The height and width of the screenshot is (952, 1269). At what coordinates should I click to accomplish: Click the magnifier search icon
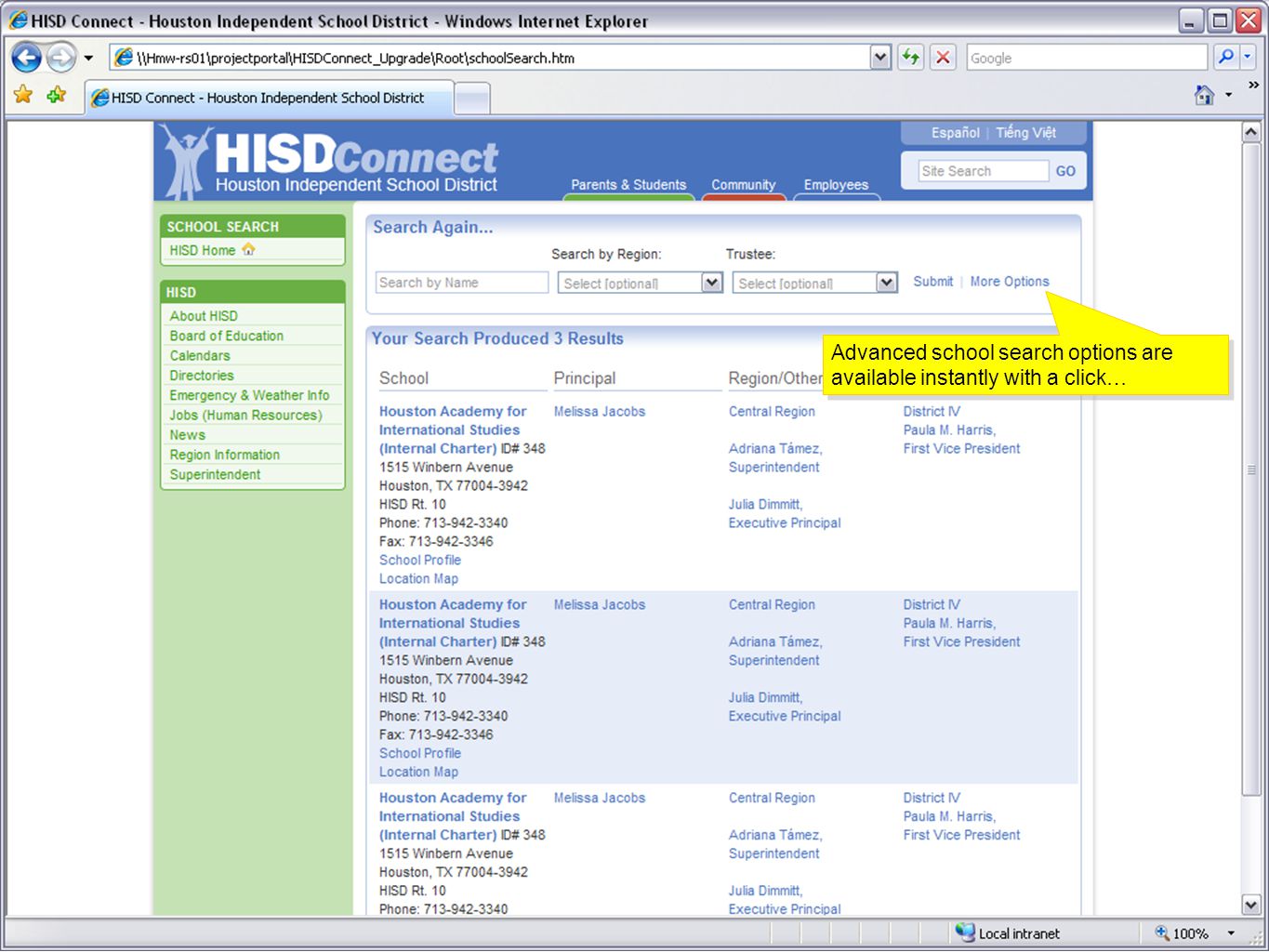(1226, 58)
